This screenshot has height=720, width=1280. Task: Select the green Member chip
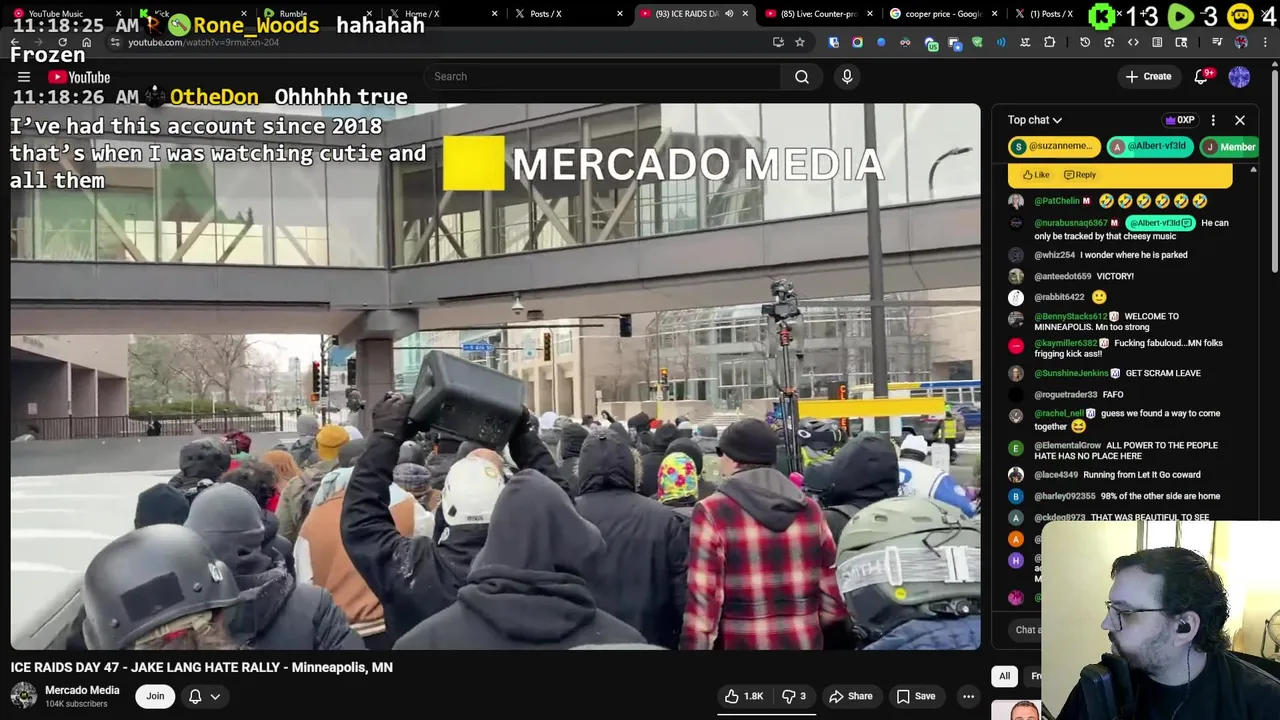[x=1229, y=146]
